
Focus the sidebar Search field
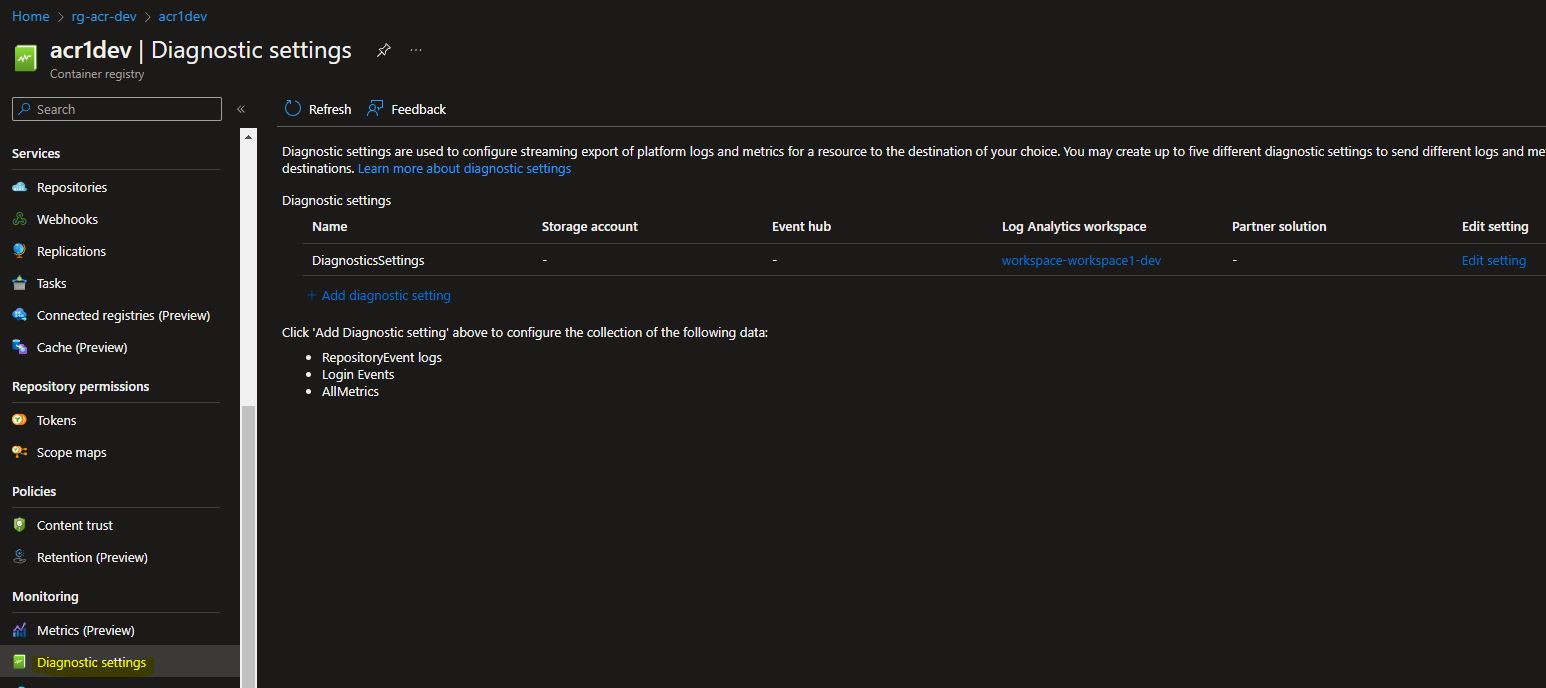click(x=117, y=109)
